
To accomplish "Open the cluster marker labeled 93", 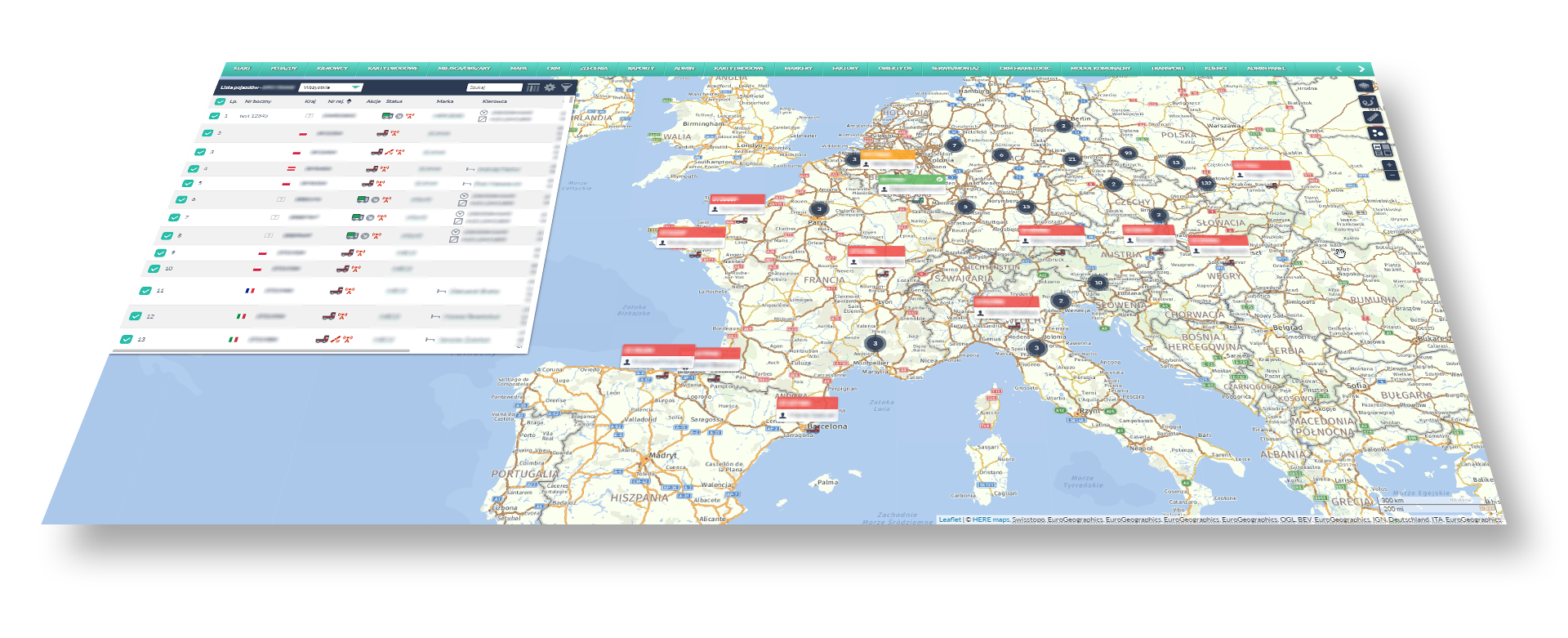I will (x=1128, y=153).
